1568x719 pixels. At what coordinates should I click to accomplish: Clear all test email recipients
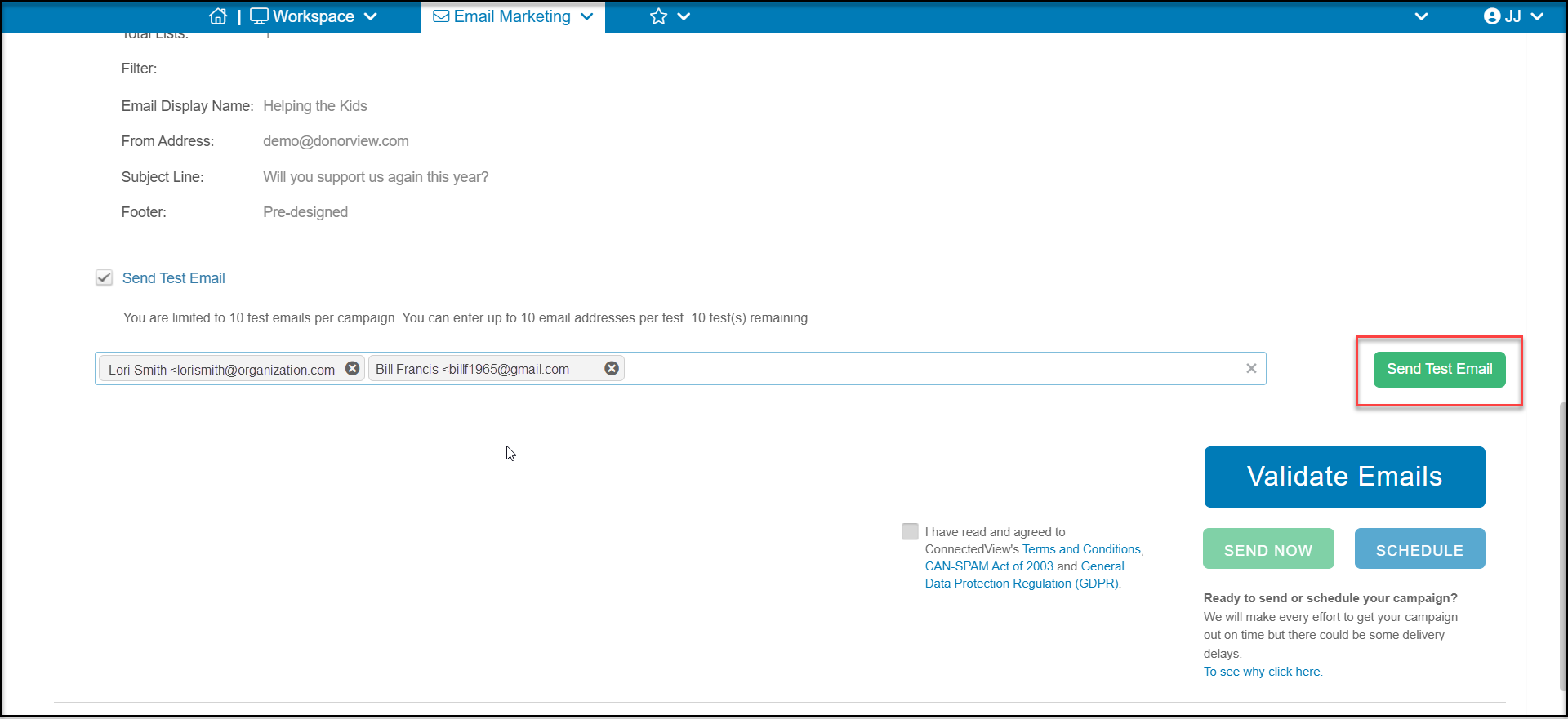1251,369
